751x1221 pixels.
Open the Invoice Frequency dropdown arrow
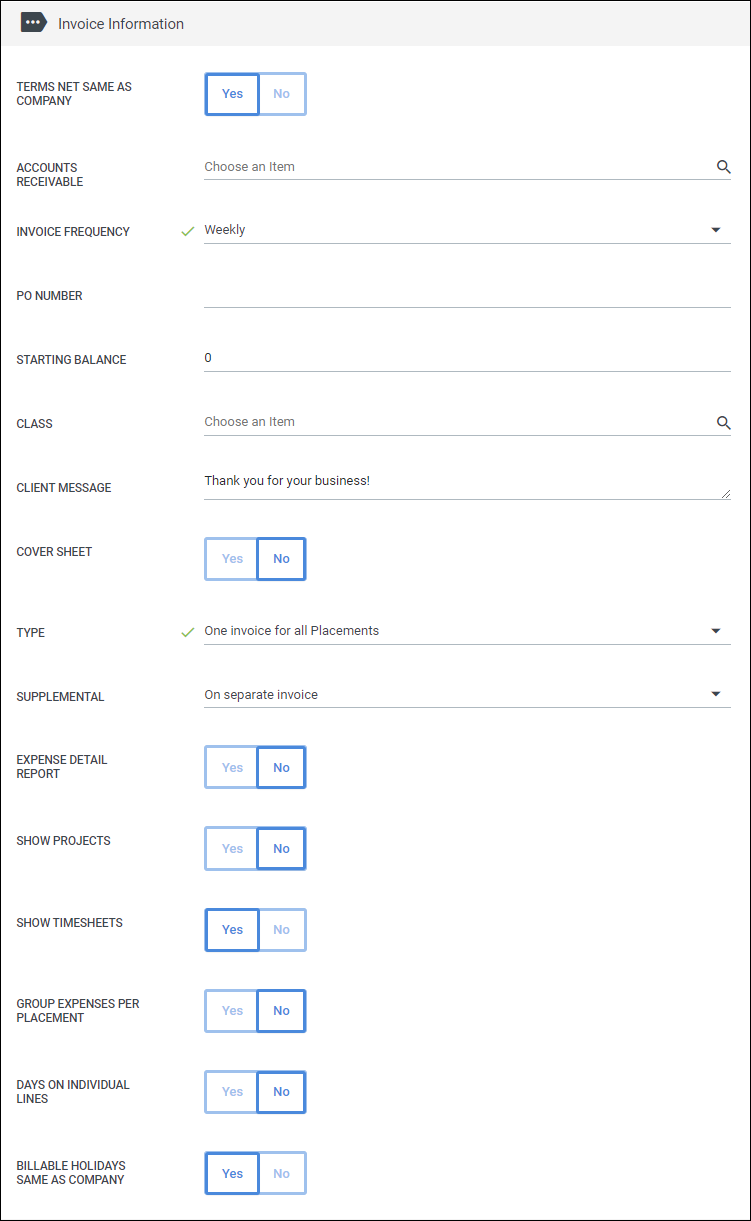pyautogui.click(x=715, y=230)
